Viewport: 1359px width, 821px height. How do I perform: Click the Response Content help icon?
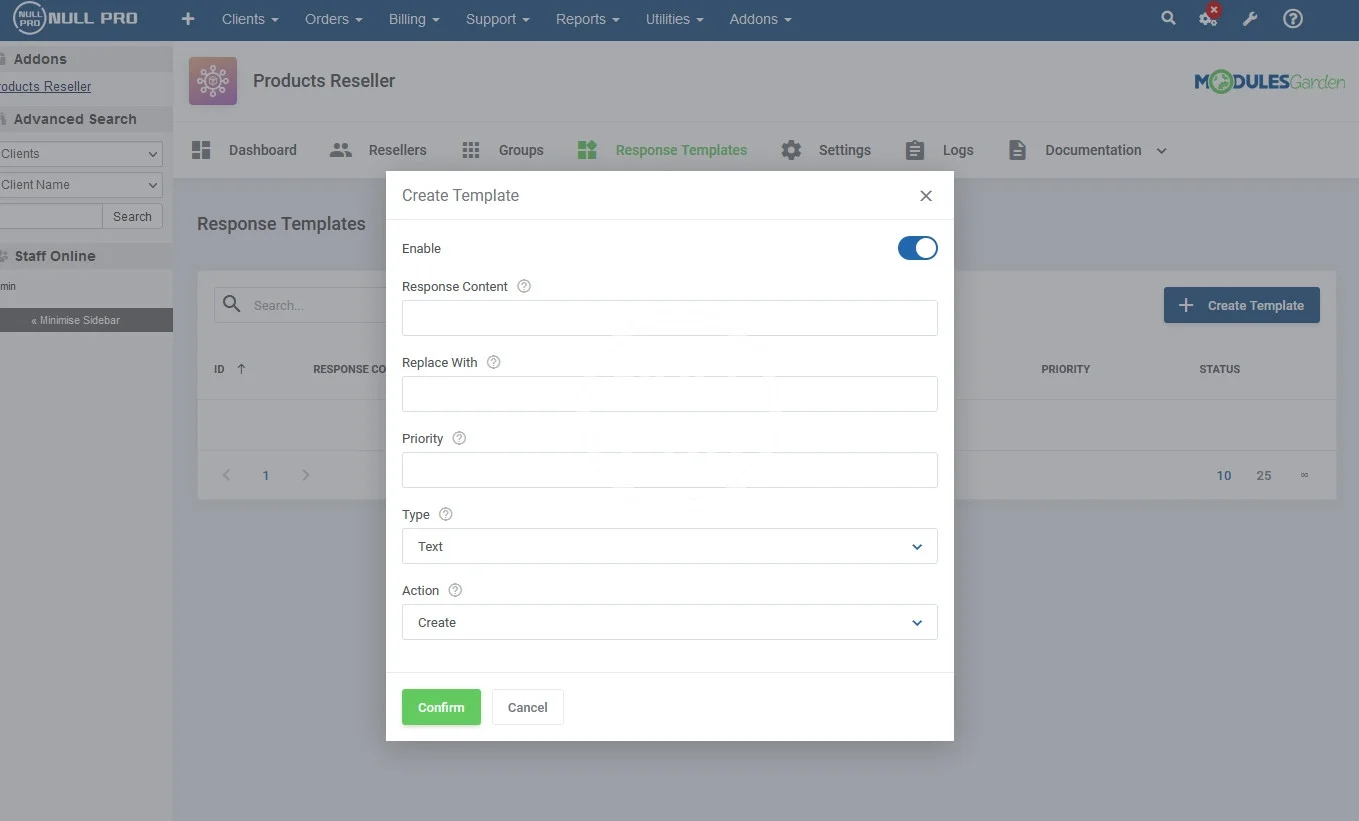(524, 286)
